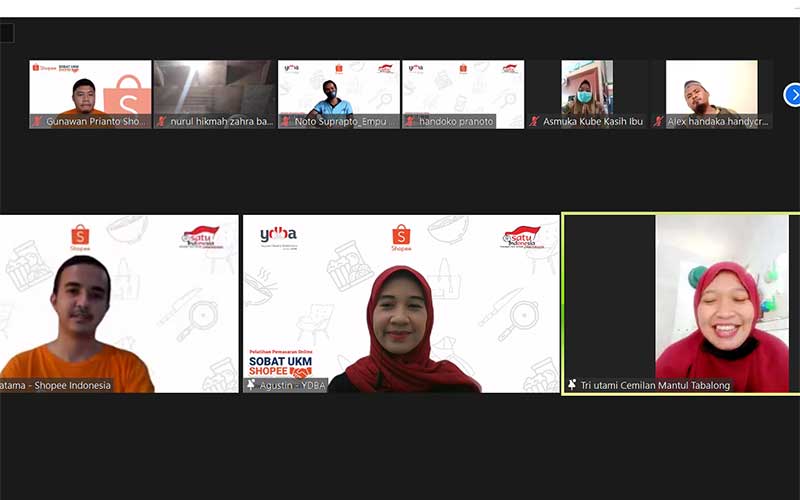The width and height of the screenshot is (800, 500).
Task: Select Noto Suprapto's video thumbnail
Action: pyautogui.click(x=338, y=88)
